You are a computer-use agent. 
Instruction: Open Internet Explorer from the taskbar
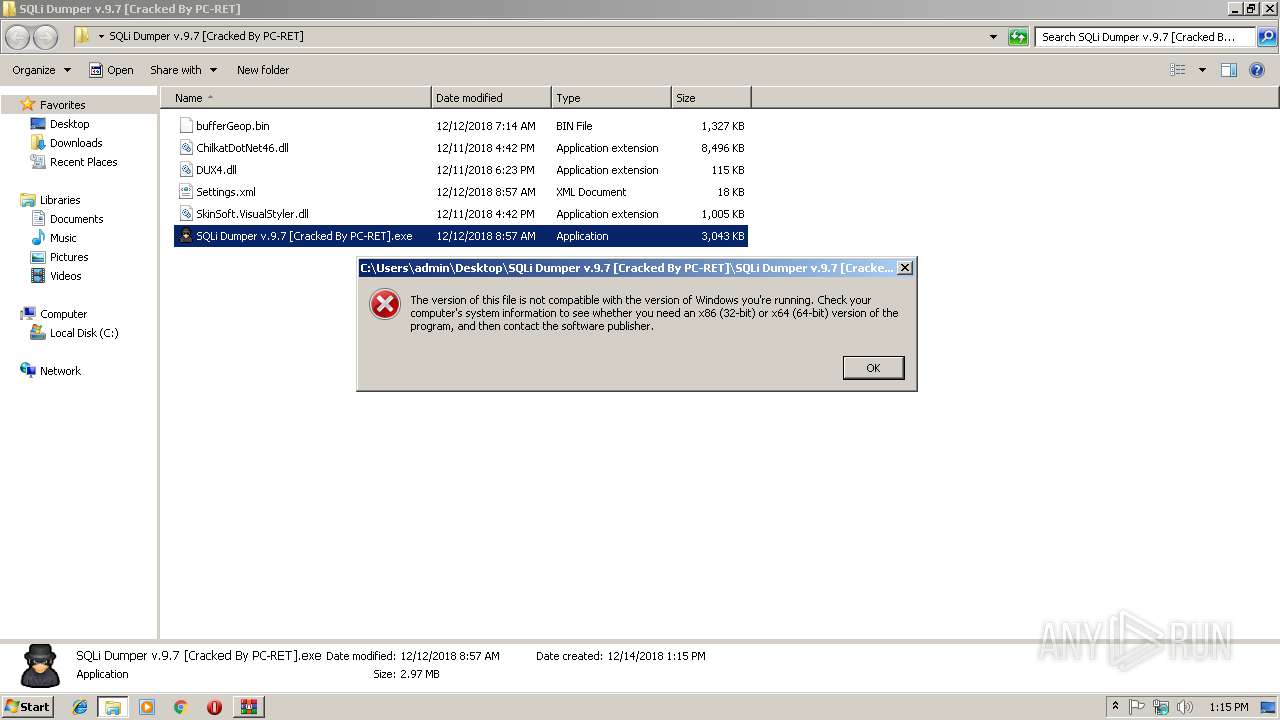[80, 707]
